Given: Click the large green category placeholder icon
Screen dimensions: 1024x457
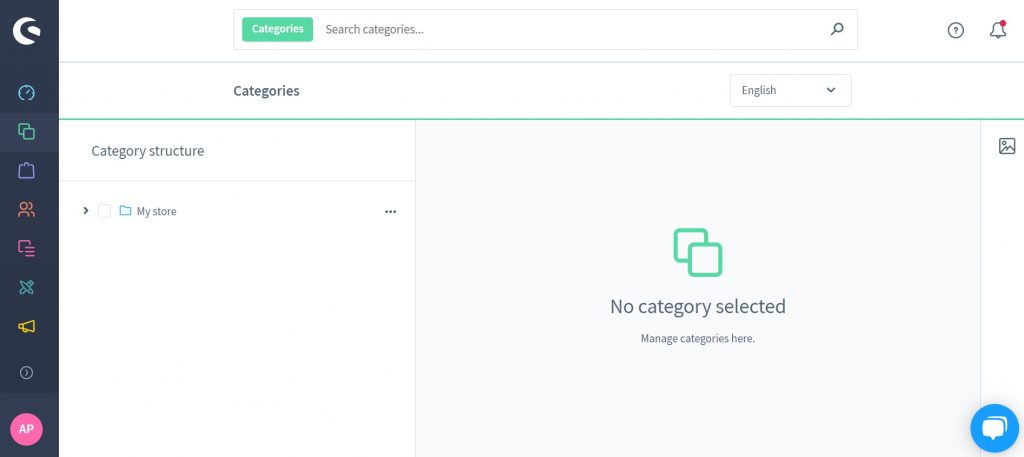Looking at the screenshot, I should click(697, 253).
